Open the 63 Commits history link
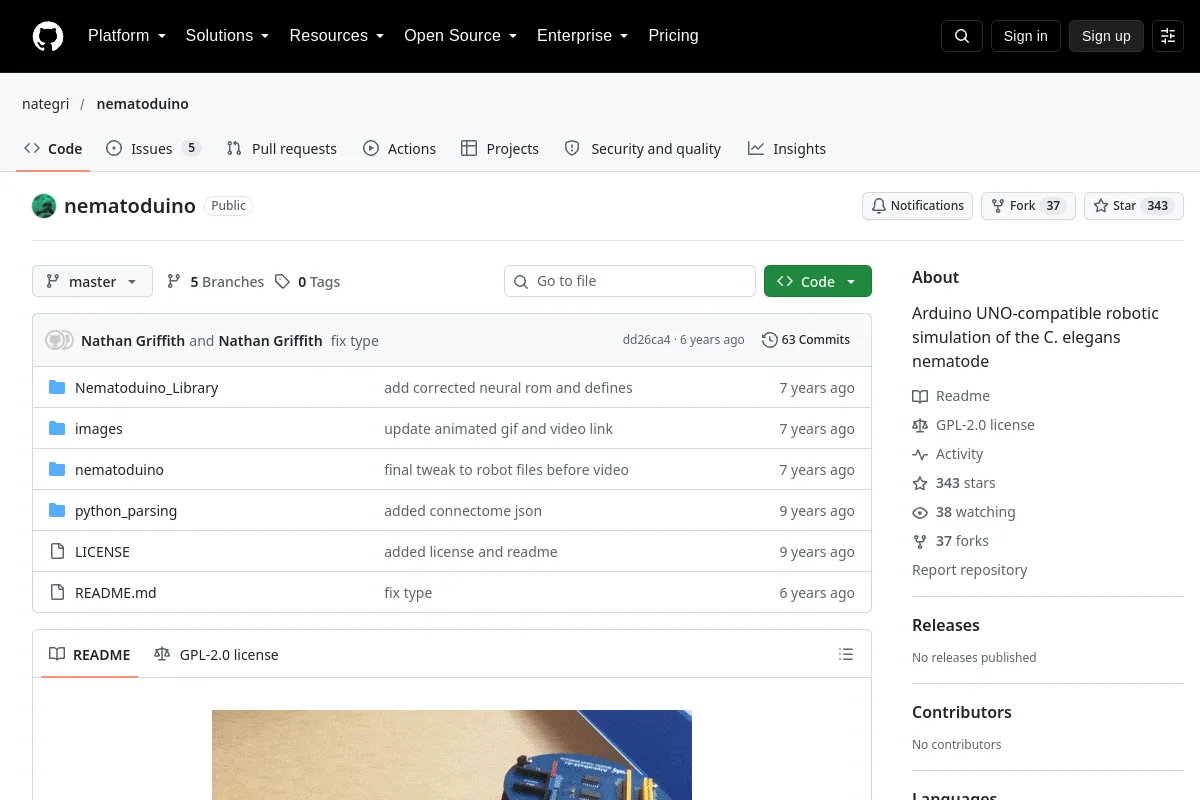 [806, 340]
